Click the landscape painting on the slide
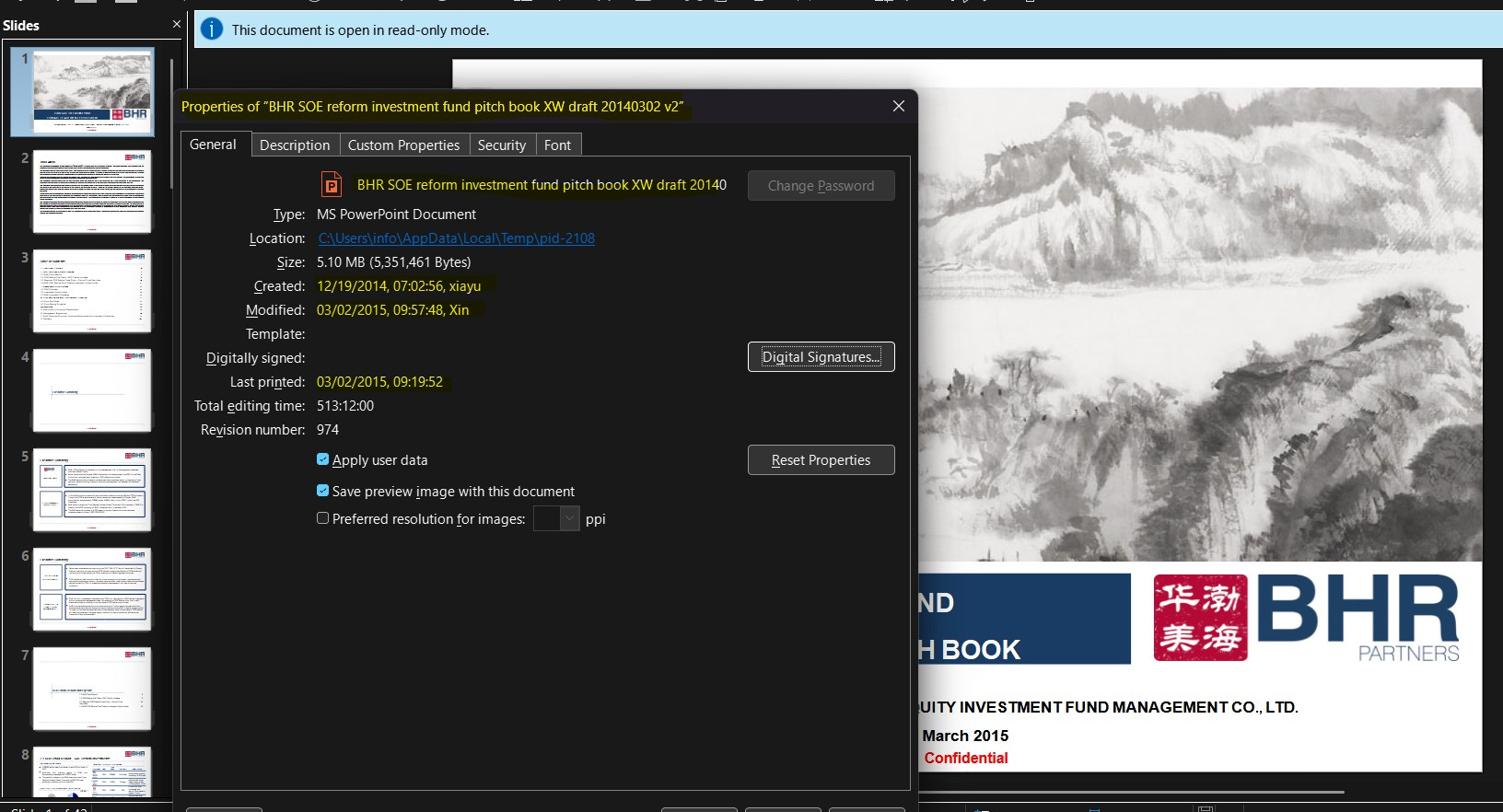The width and height of the screenshot is (1503, 812). coord(1200,324)
